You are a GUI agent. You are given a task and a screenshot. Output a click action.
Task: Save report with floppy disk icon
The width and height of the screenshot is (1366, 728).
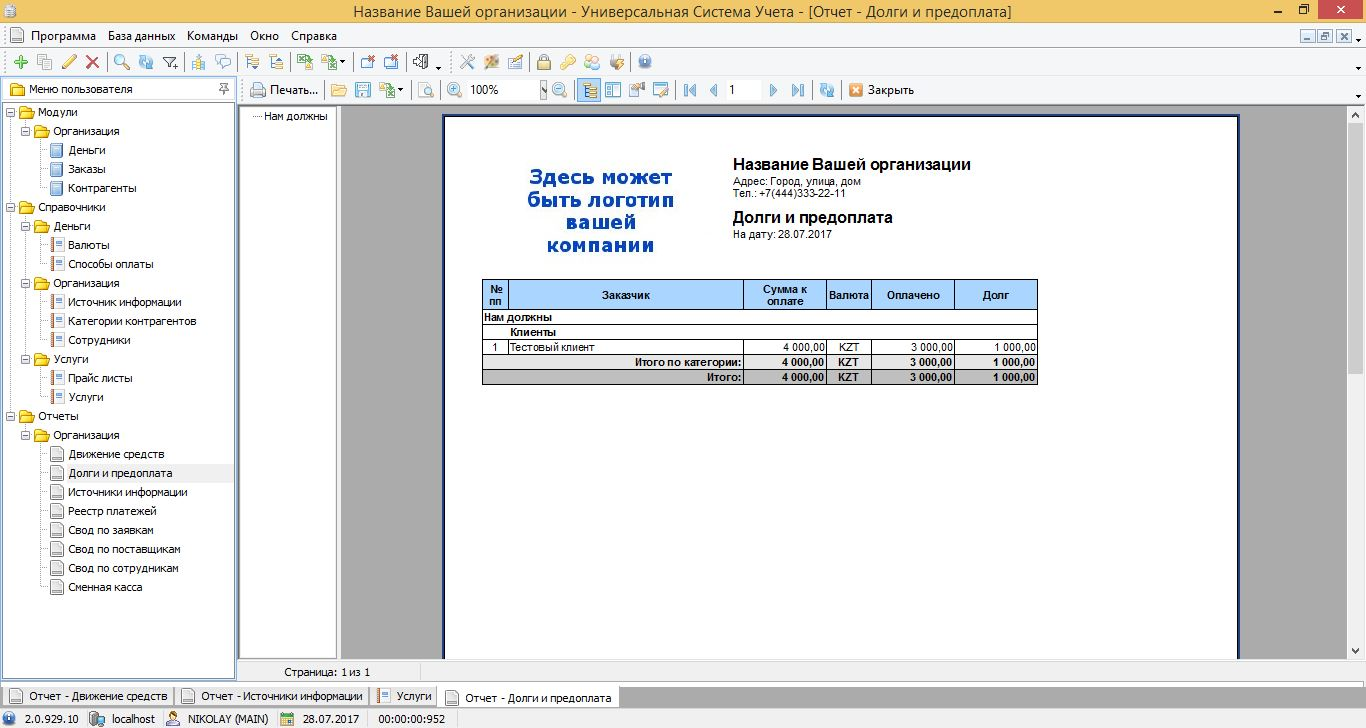point(363,90)
